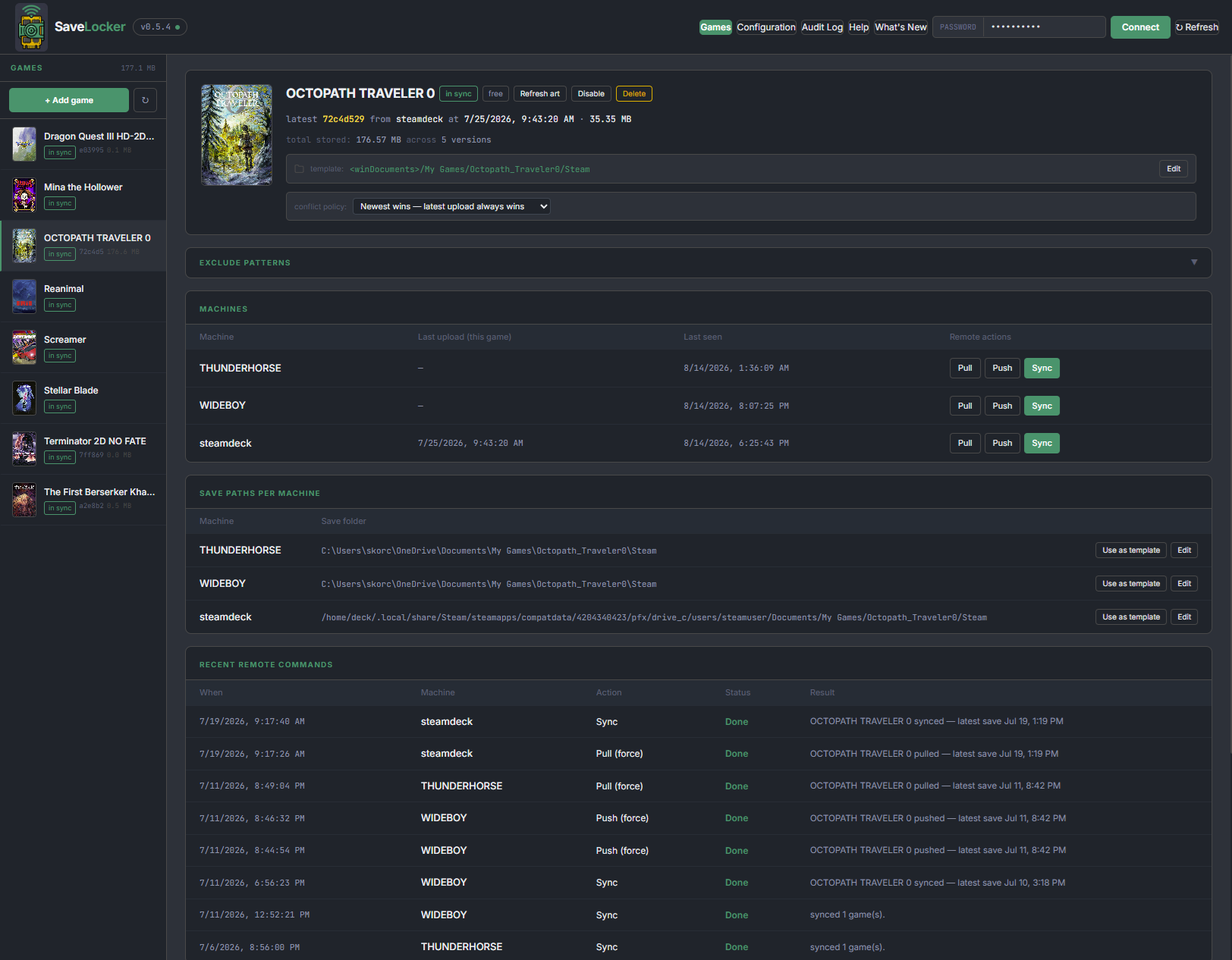Click the top-right Refresh button

[1197, 27]
